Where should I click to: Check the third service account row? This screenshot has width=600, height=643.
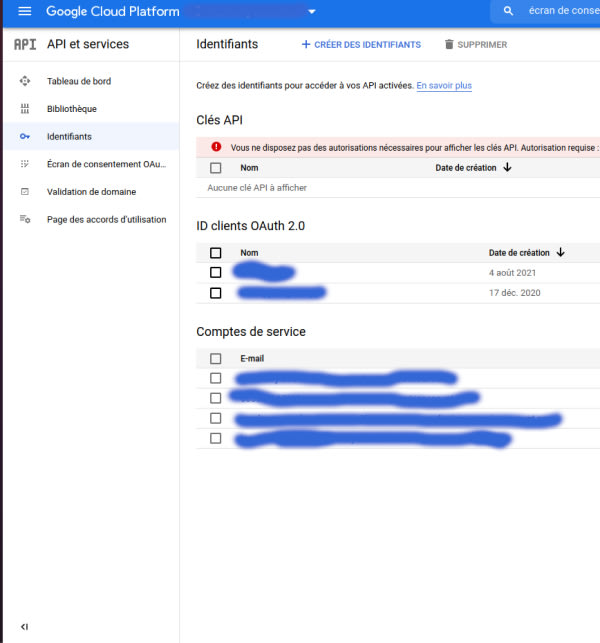point(216,418)
